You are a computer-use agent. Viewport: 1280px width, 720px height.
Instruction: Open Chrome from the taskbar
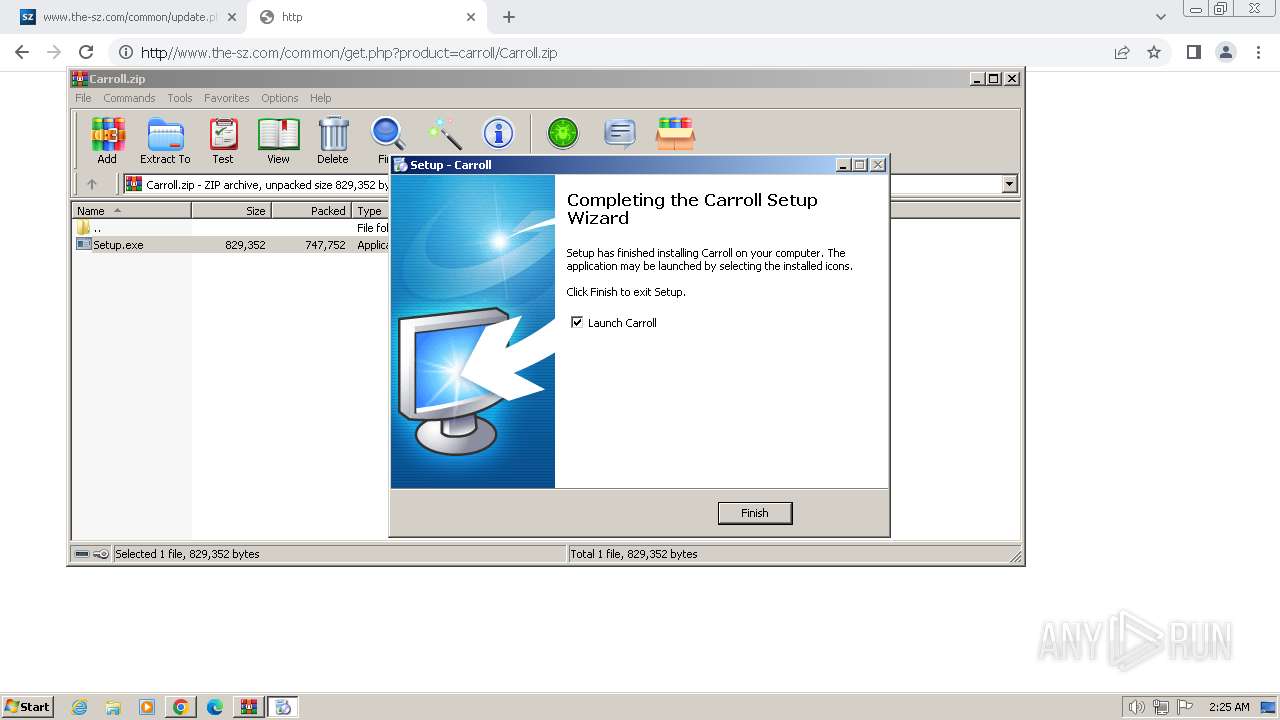click(180, 707)
